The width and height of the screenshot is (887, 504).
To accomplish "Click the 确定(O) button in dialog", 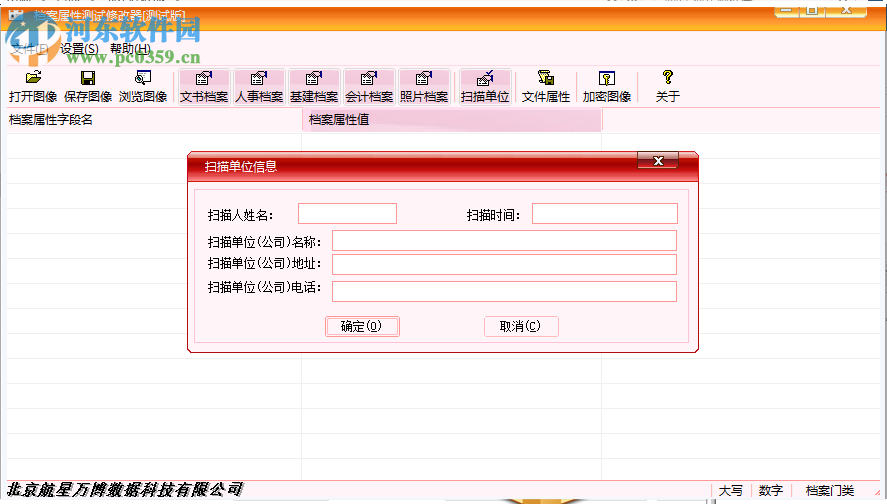I will (x=362, y=326).
